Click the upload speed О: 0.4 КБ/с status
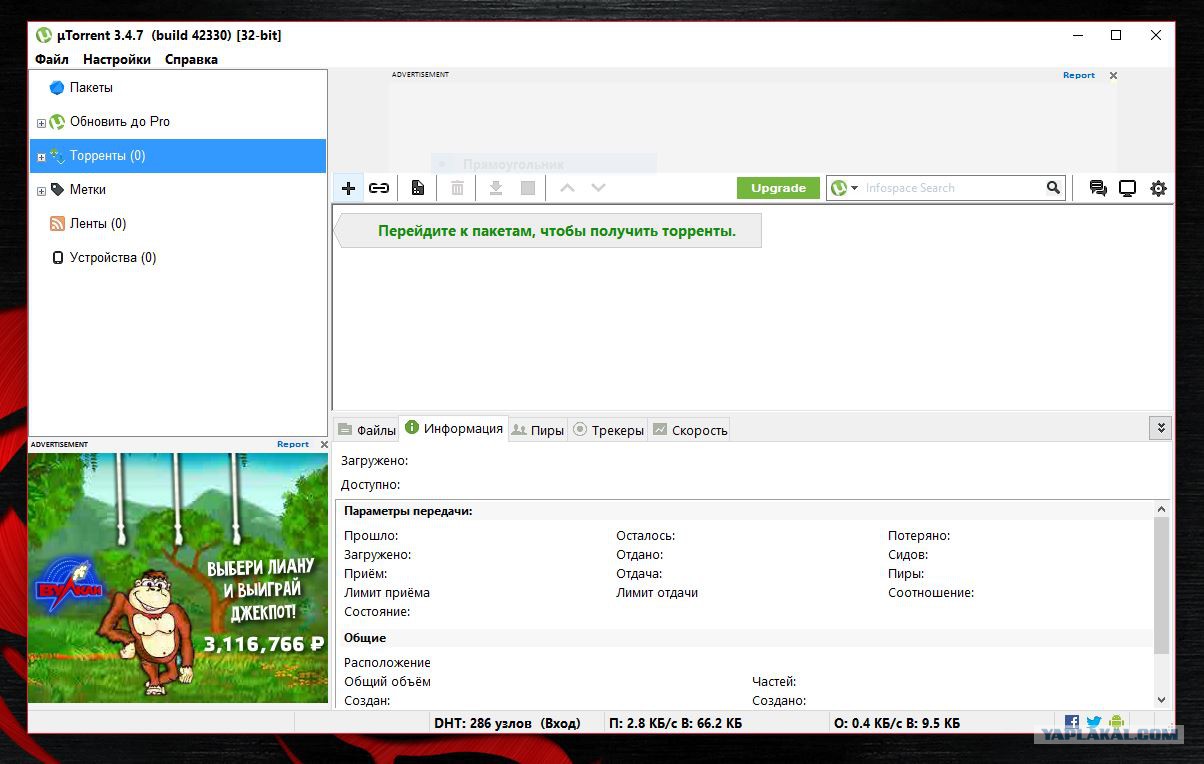 click(897, 722)
